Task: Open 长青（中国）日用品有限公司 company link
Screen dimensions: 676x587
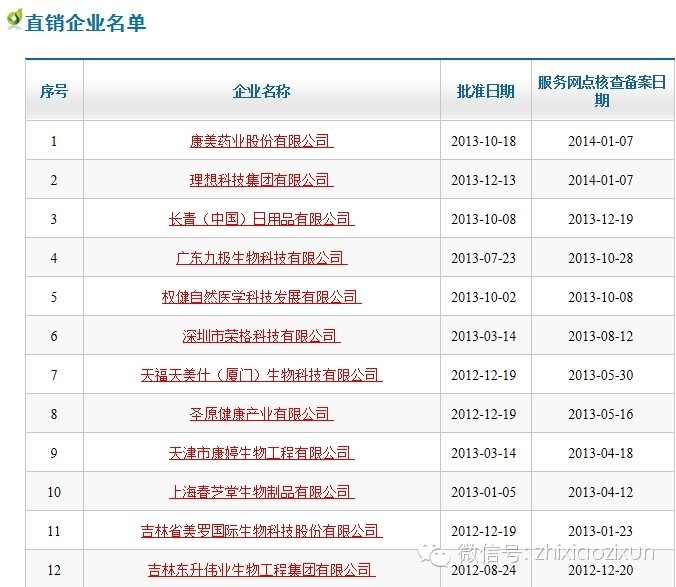Action: click(262, 219)
